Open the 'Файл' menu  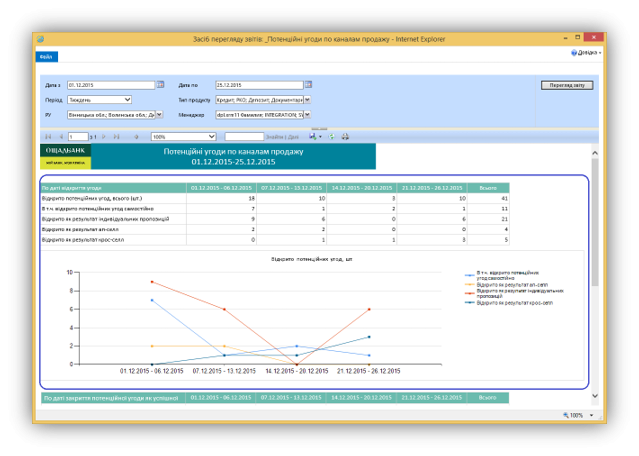pos(47,57)
